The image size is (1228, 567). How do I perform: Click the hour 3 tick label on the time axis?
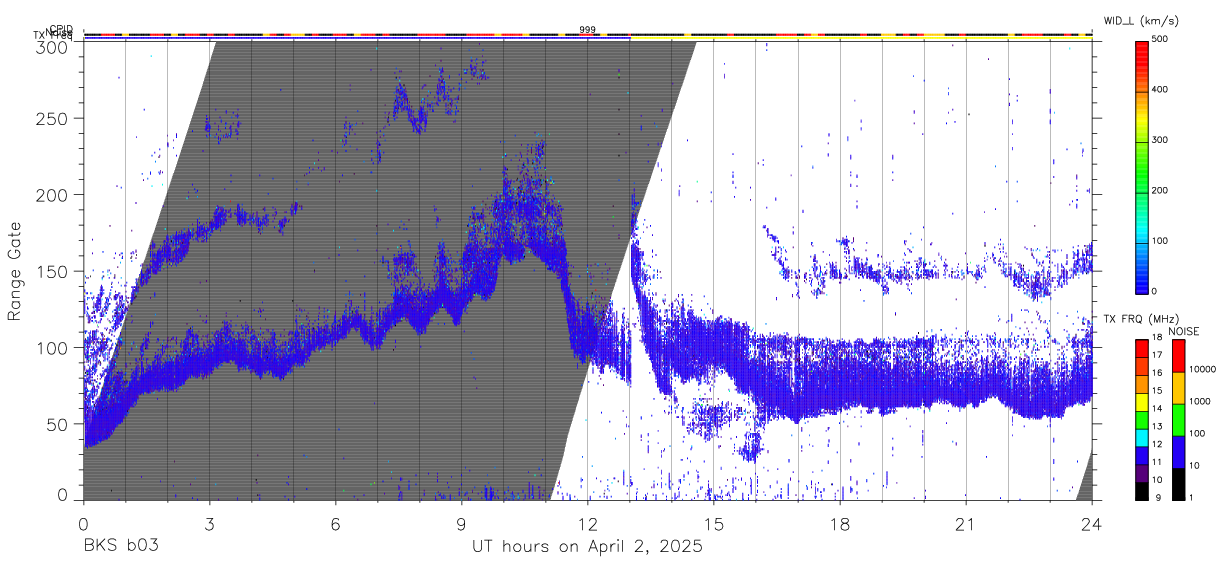click(x=209, y=523)
